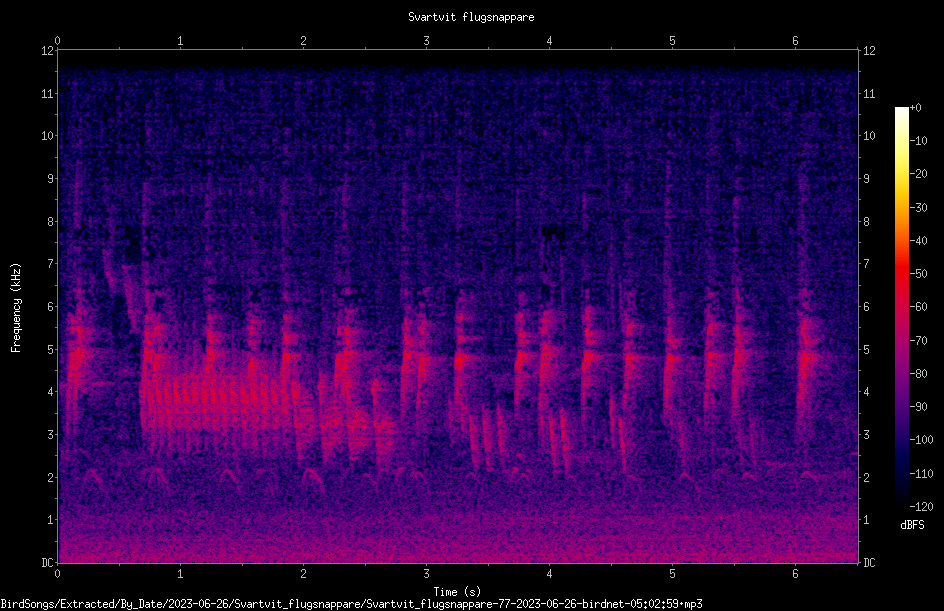944x611 pixels.
Task: Click '12' on the right frequency axis
Action: click(869, 51)
